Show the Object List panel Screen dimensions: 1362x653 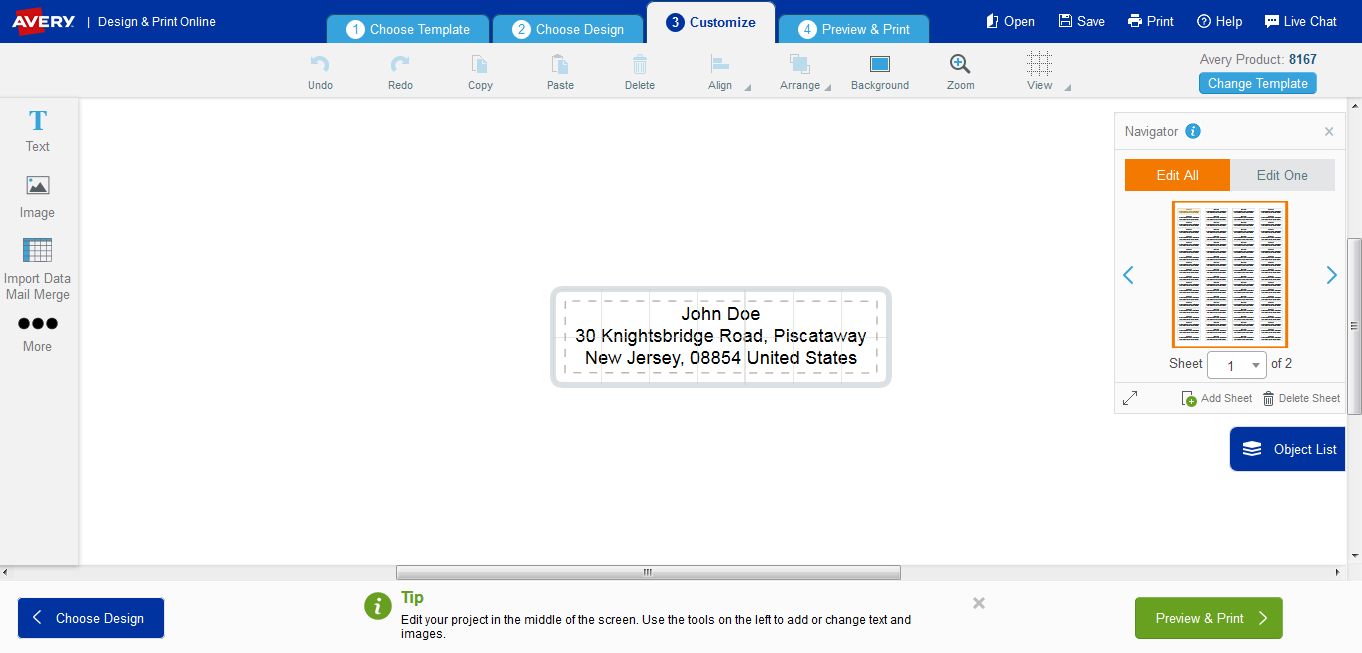pos(1287,448)
